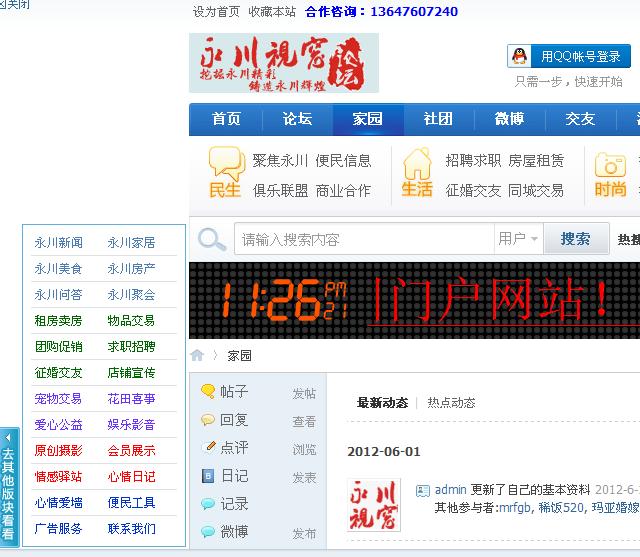Viewport: 640px width, 557px height.
Task: Open the 时尚 camera icon
Action: pyautogui.click(x=610, y=165)
